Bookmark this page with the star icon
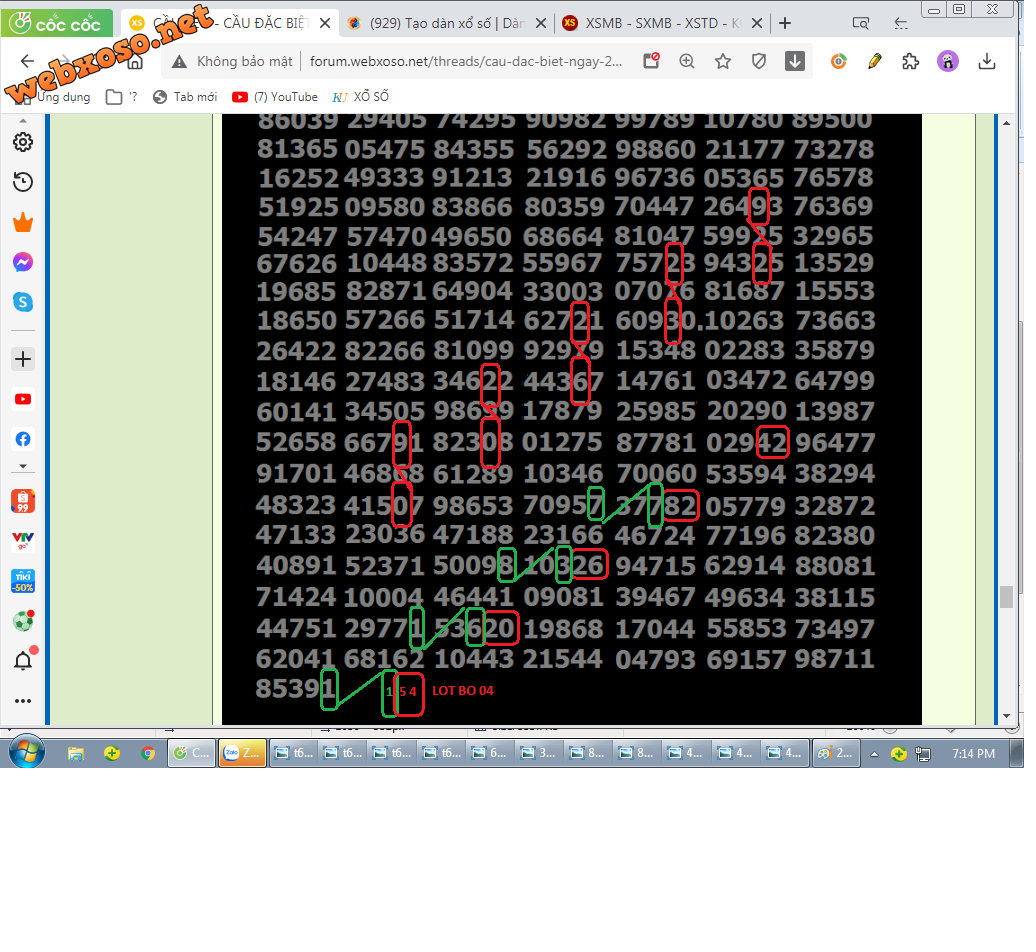Screen dimensions: 1036x952 coord(723,61)
